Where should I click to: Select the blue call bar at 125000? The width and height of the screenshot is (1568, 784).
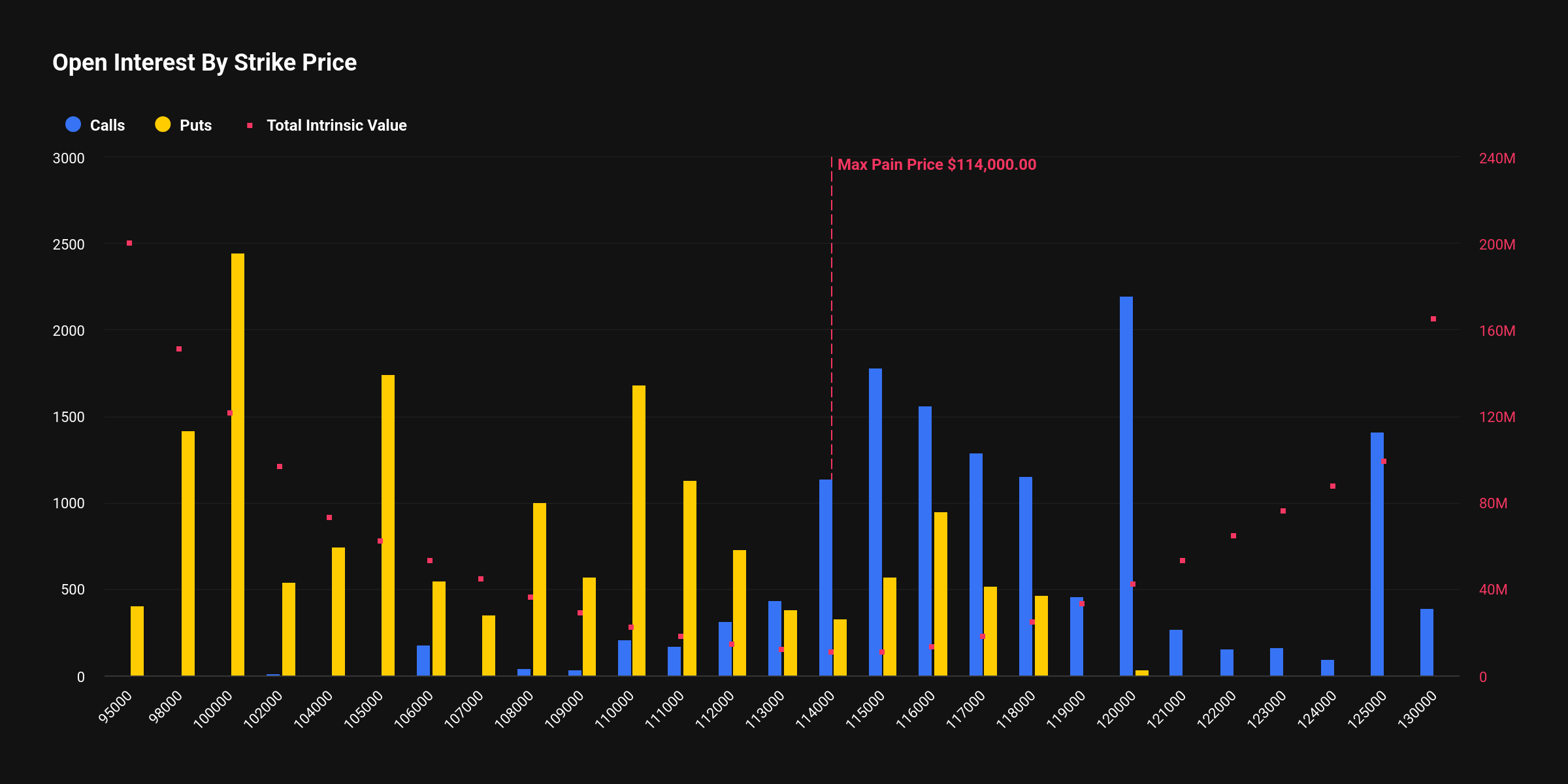point(1377,554)
